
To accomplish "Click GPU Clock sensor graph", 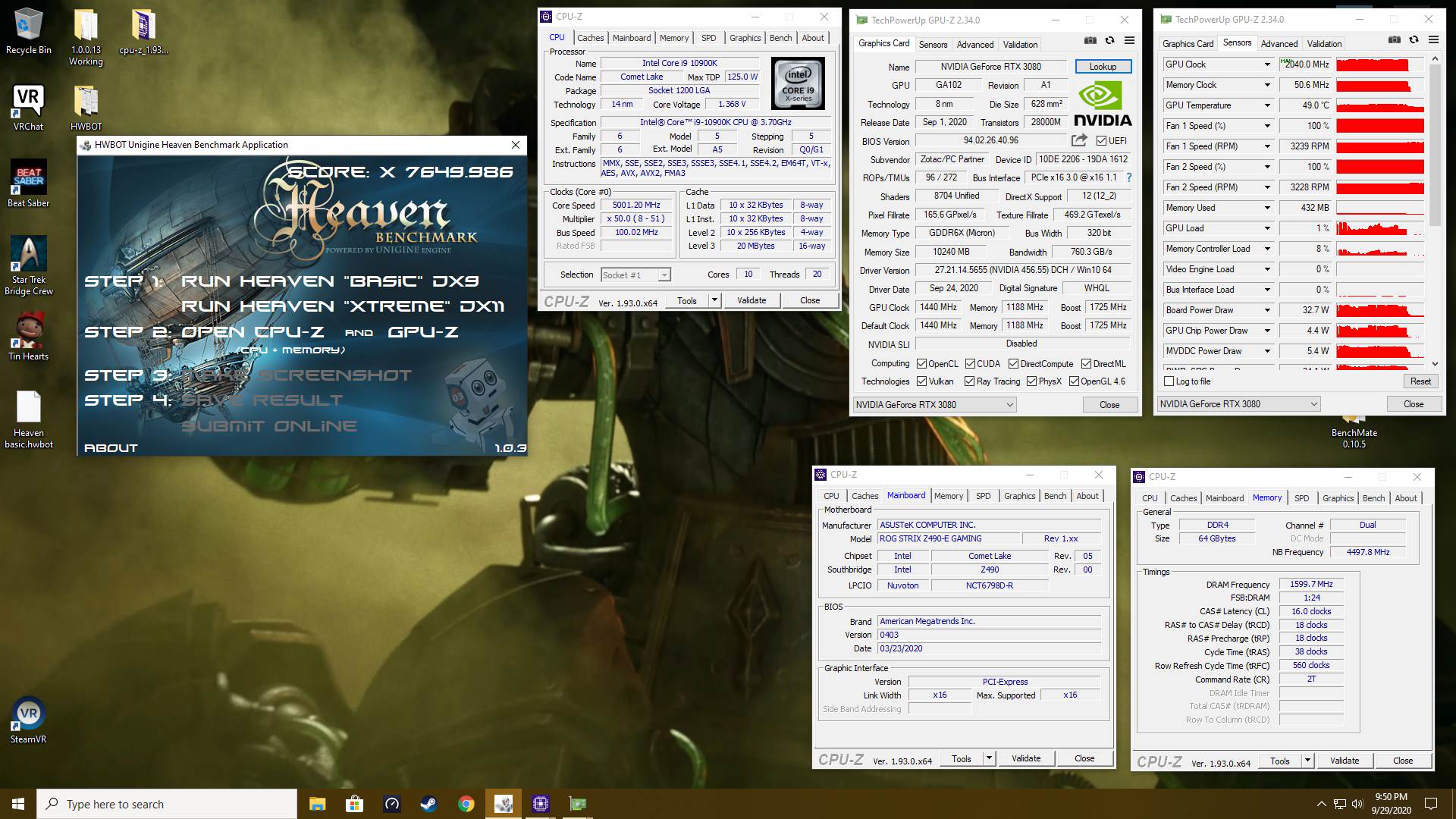I will [1380, 64].
